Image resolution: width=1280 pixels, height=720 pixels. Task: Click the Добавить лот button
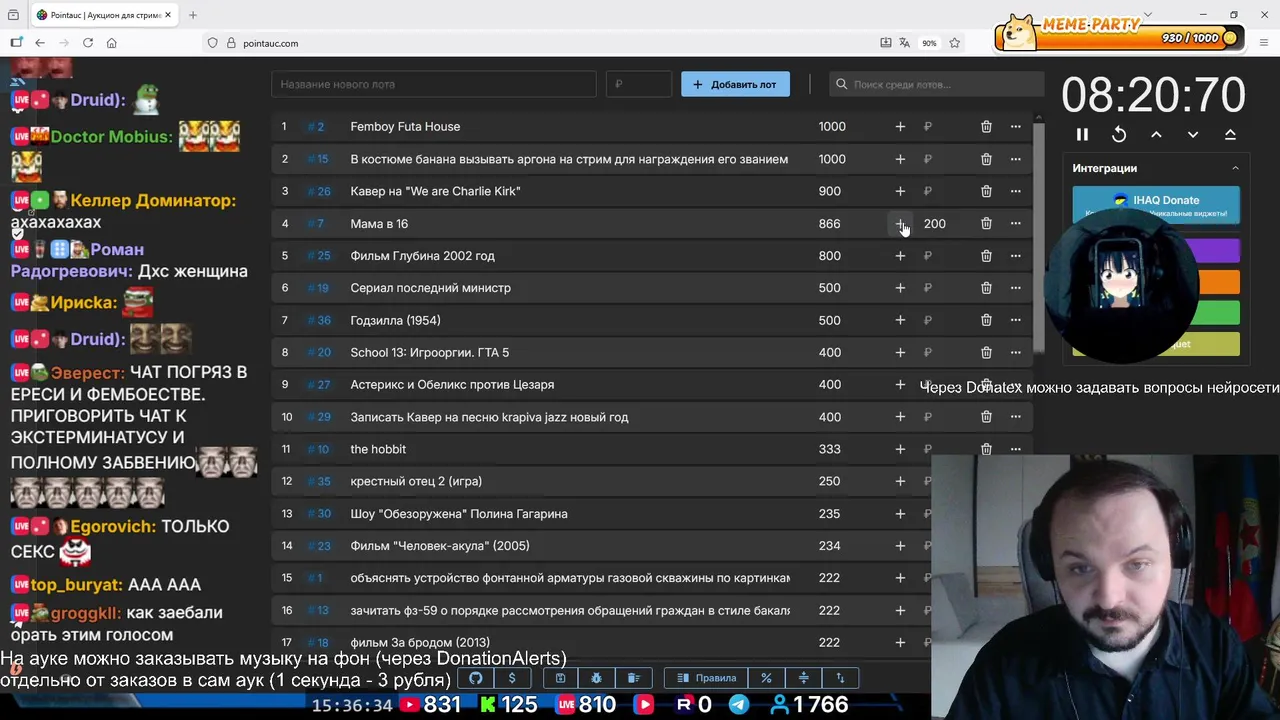click(x=735, y=84)
